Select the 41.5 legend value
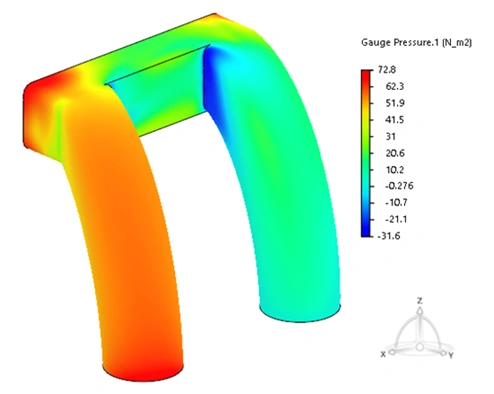 coord(395,120)
